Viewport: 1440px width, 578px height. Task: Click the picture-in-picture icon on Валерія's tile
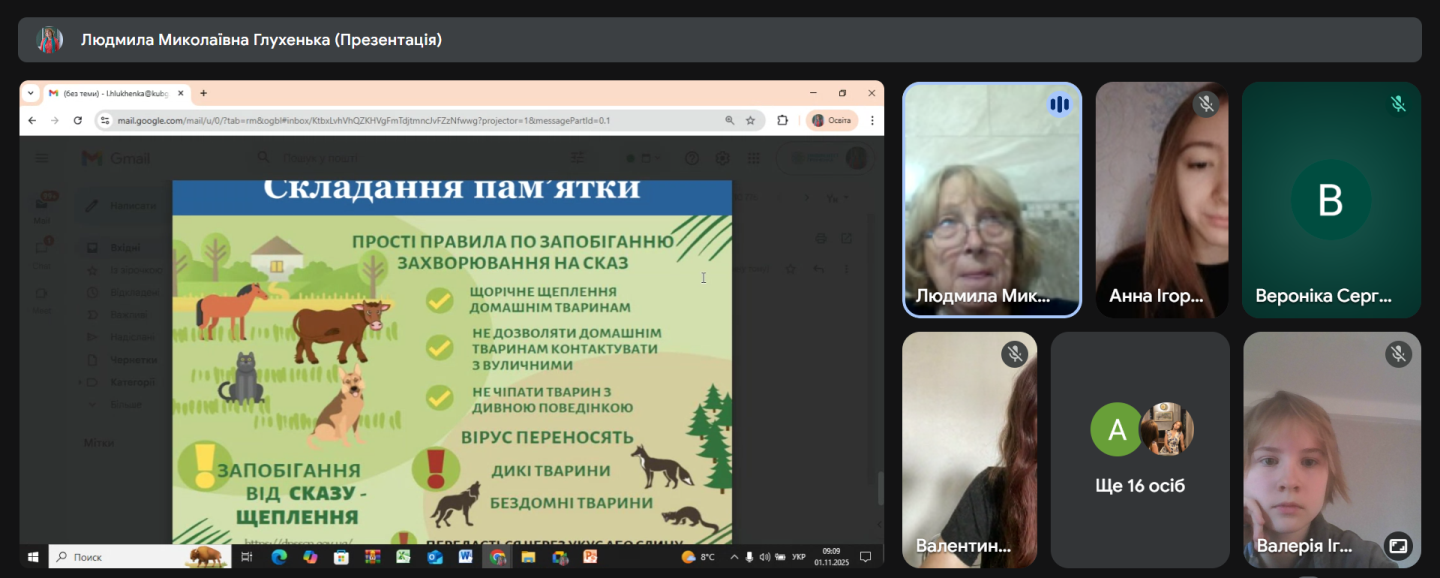point(1398,545)
